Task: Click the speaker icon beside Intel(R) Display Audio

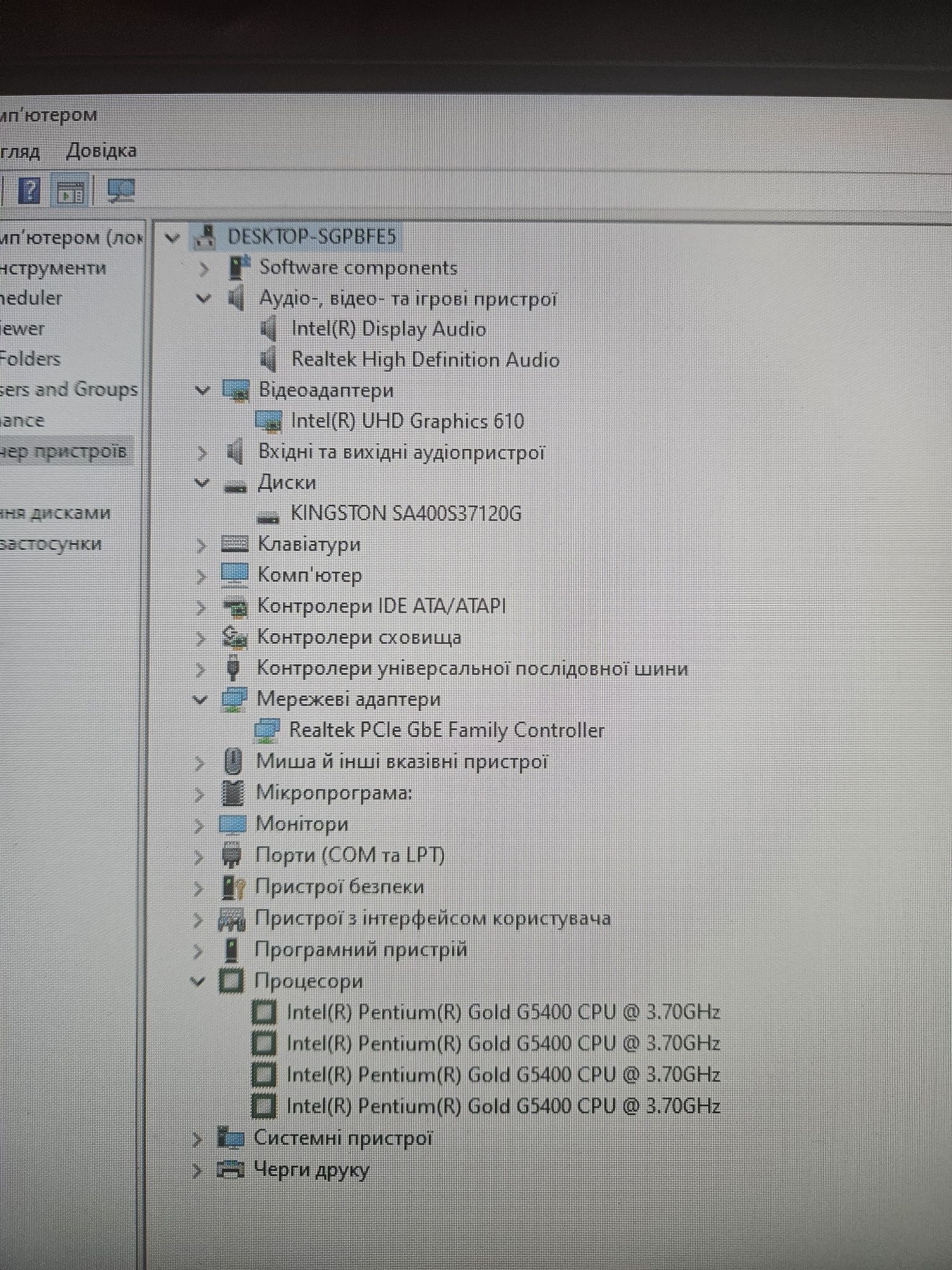Action: pos(269,329)
